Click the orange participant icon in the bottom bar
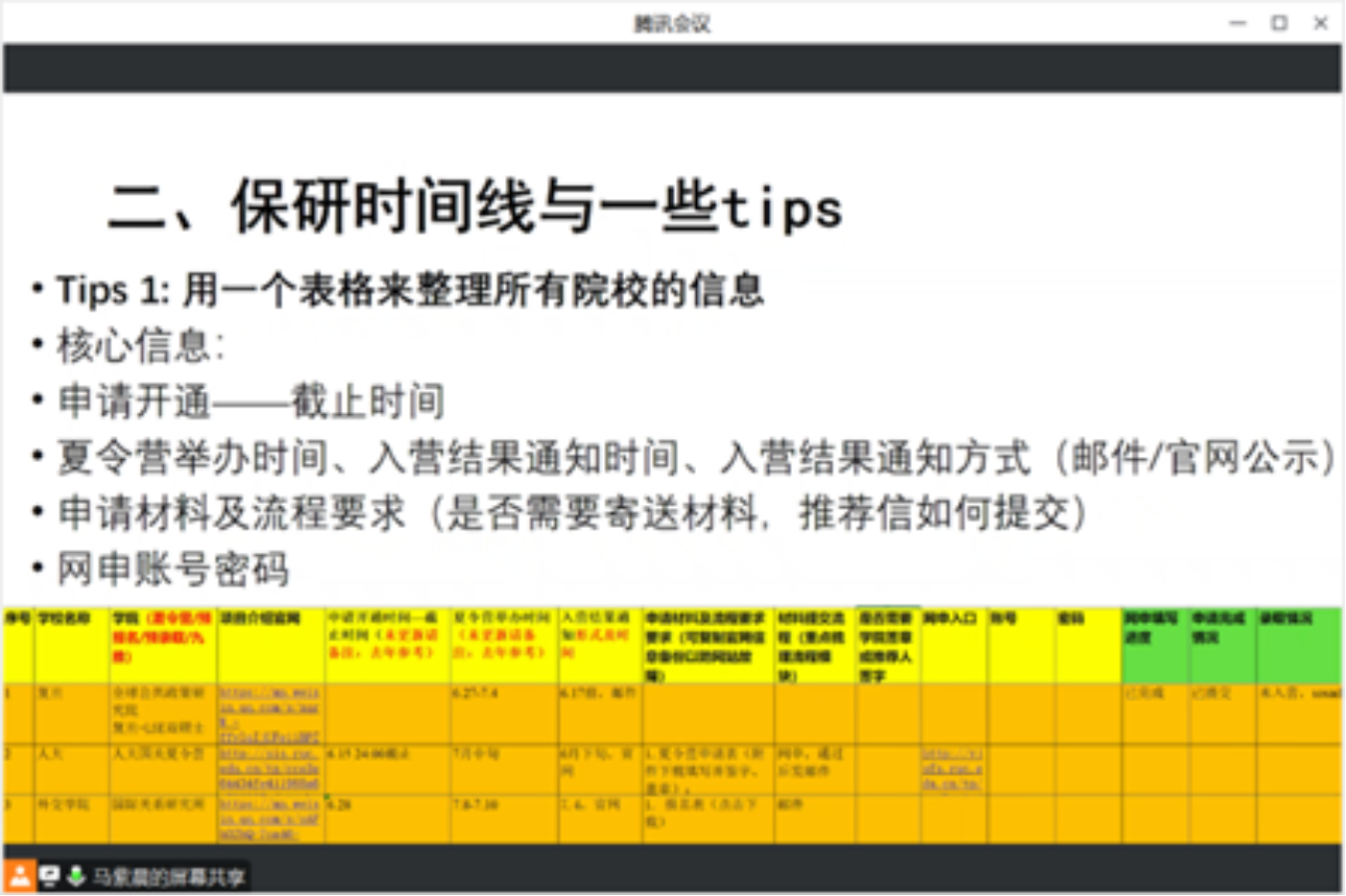1346x896 pixels. [19, 875]
